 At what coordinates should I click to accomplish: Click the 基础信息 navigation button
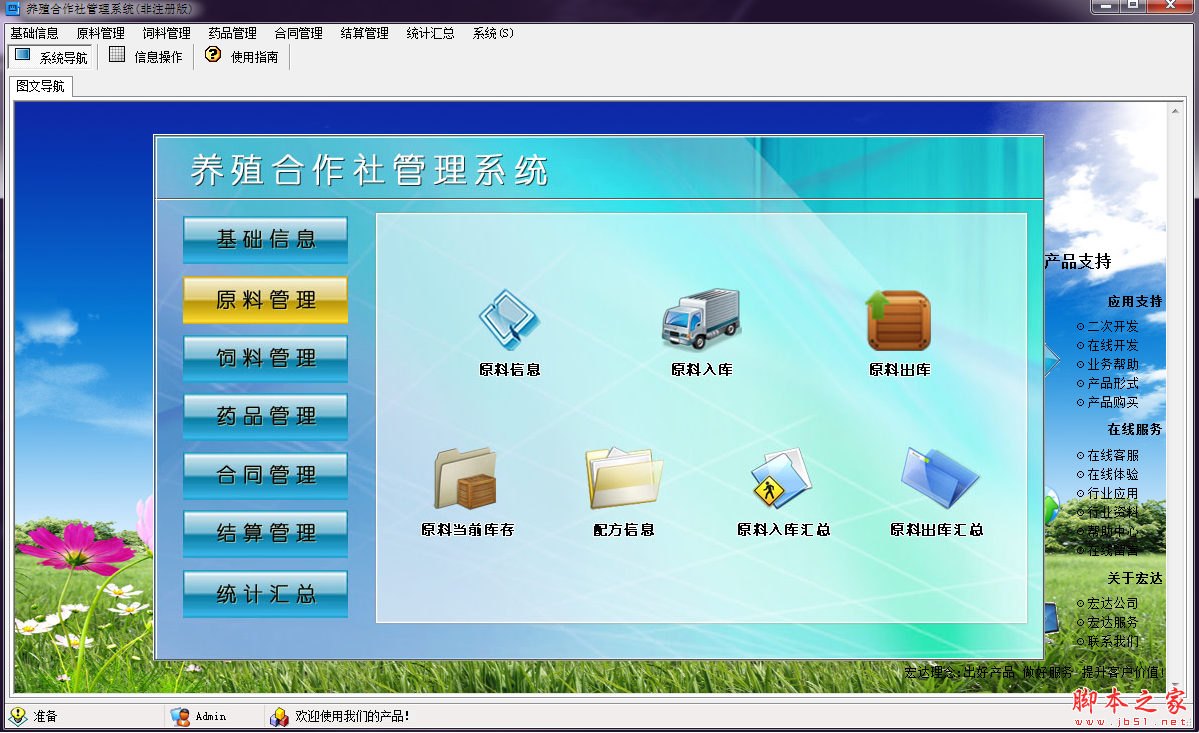pyautogui.click(x=265, y=240)
